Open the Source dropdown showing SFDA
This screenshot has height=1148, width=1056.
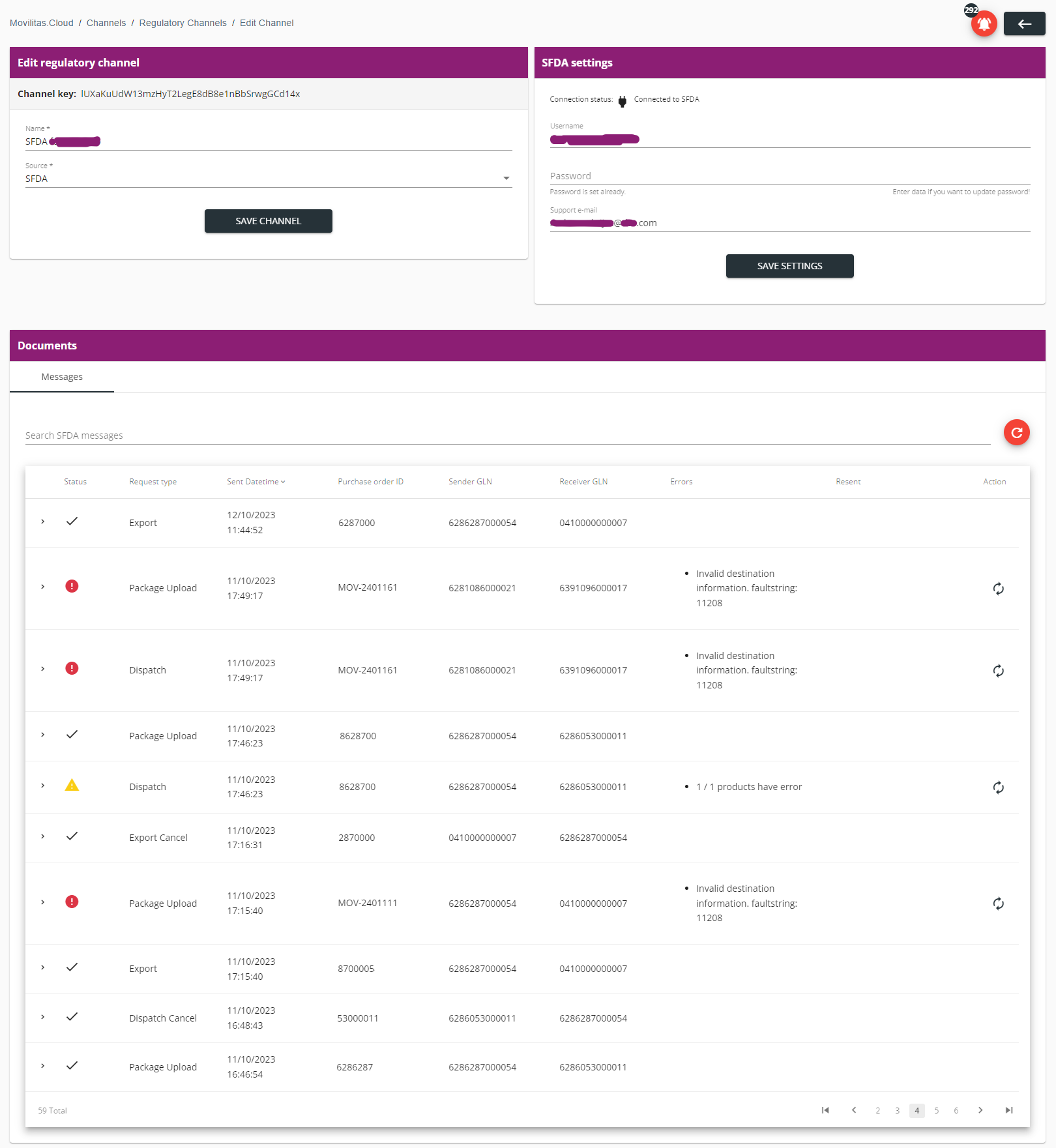tap(269, 179)
